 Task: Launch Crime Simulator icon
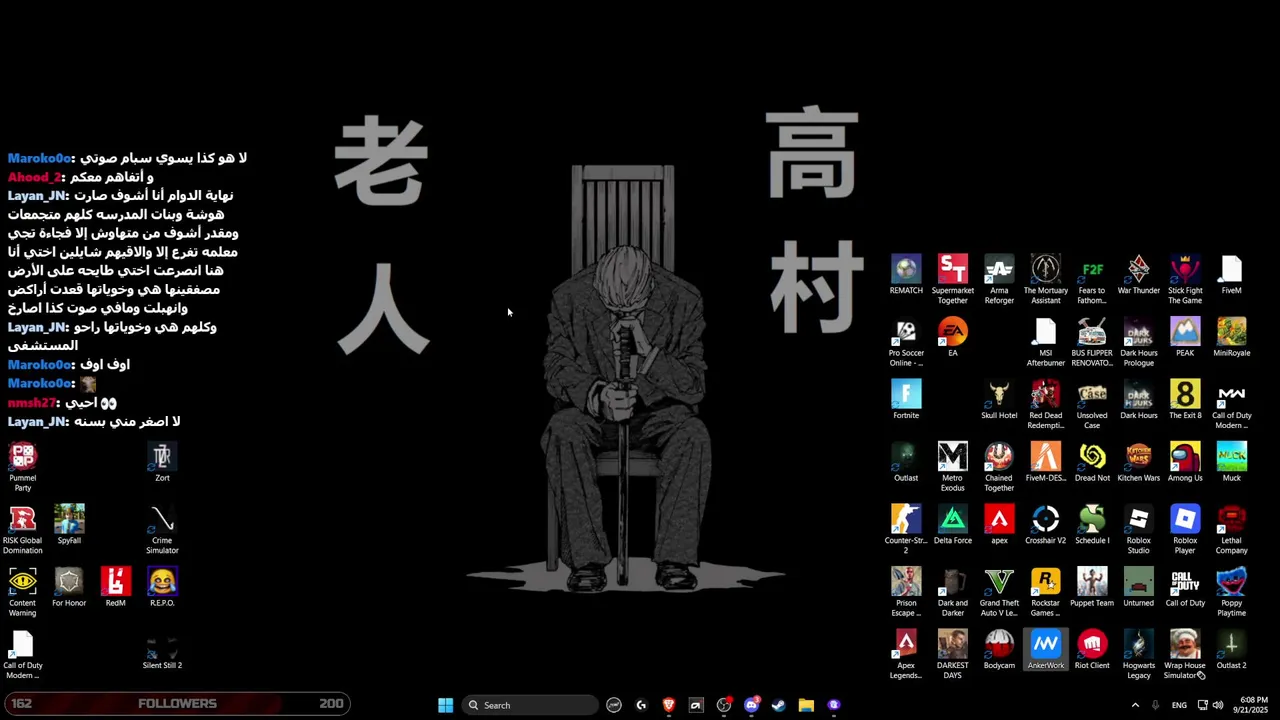click(x=162, y=530)
